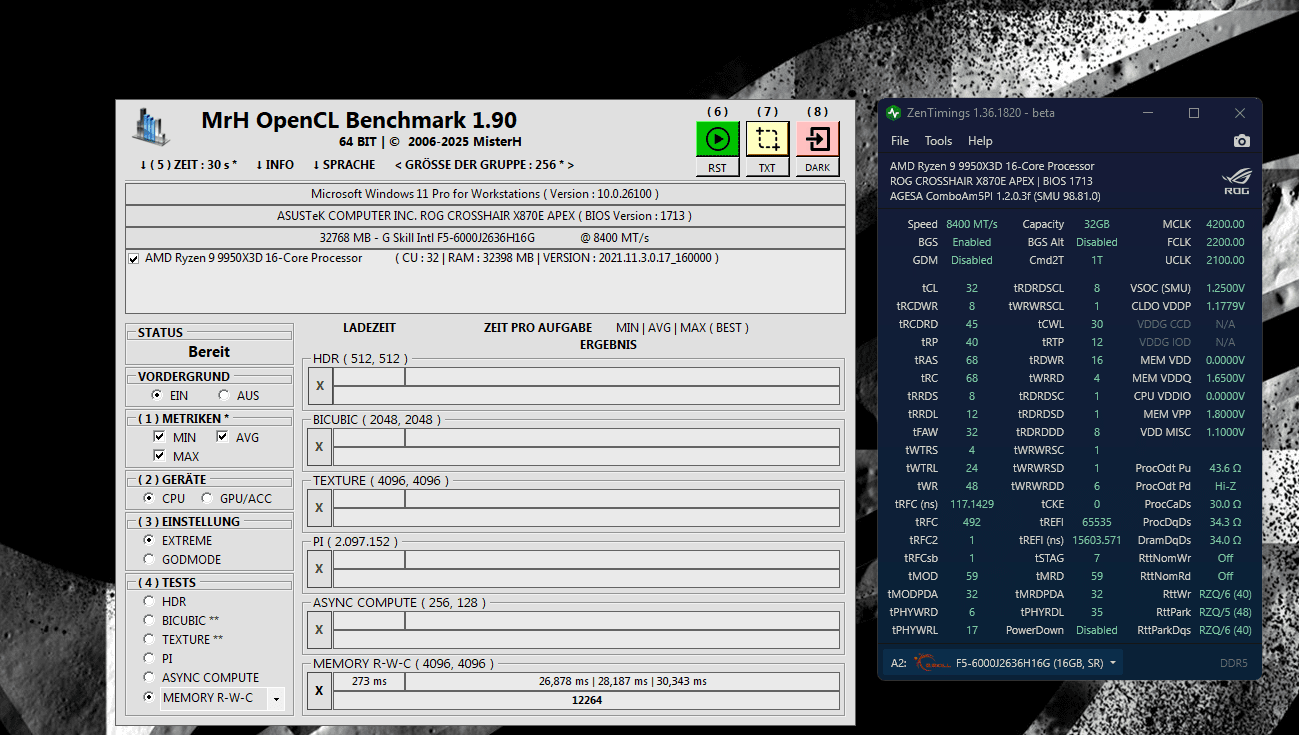Click the MEMORY R-W-C result score 12264
This screenshot has height=735, width=1299.
586,700
